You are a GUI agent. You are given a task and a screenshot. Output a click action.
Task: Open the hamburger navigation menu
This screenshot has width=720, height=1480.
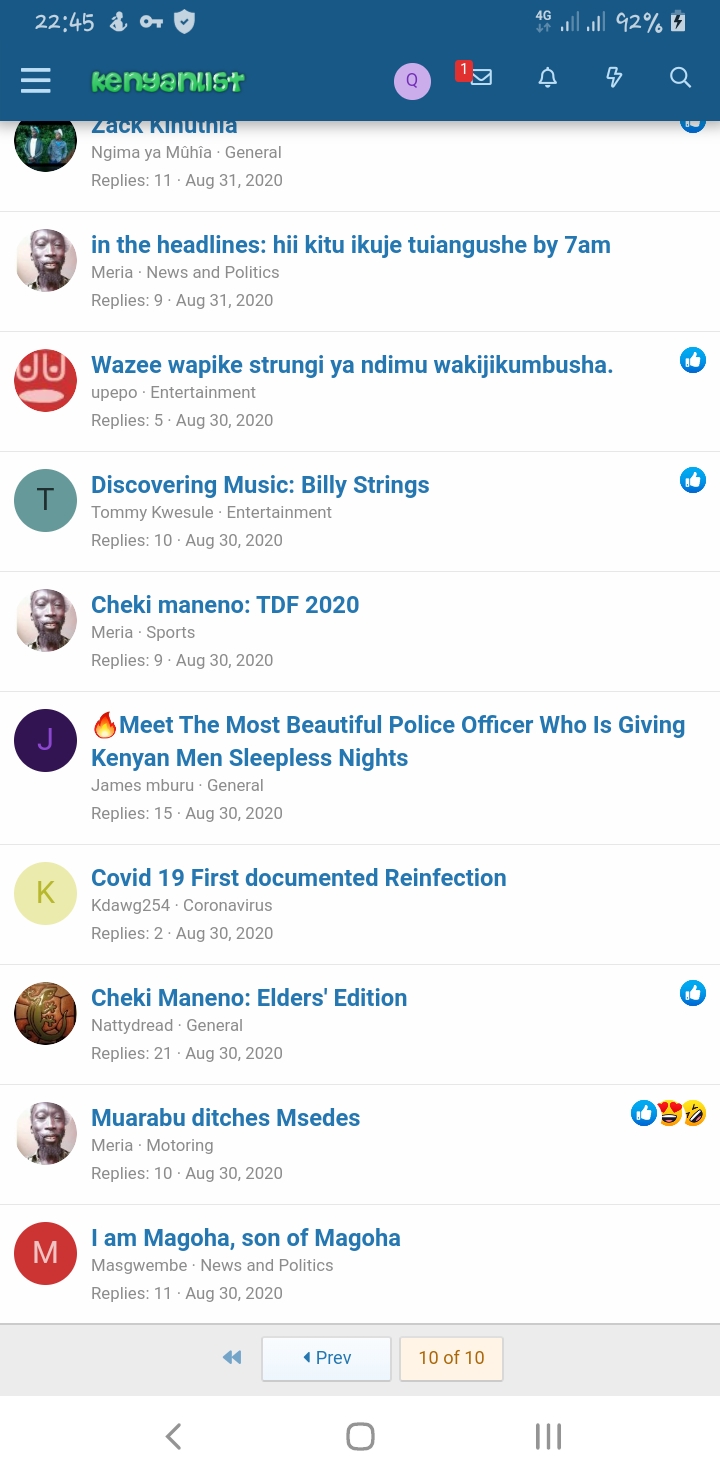pyautogui.click(x=36, y=80)
